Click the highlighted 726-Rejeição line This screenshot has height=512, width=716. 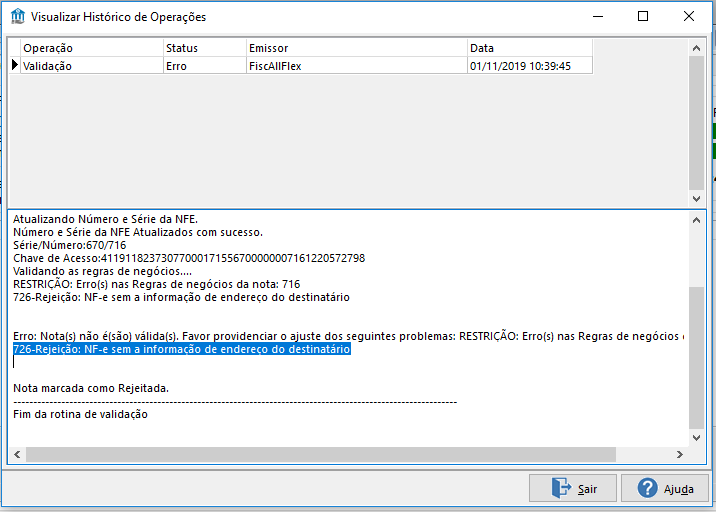coord(182,349)
